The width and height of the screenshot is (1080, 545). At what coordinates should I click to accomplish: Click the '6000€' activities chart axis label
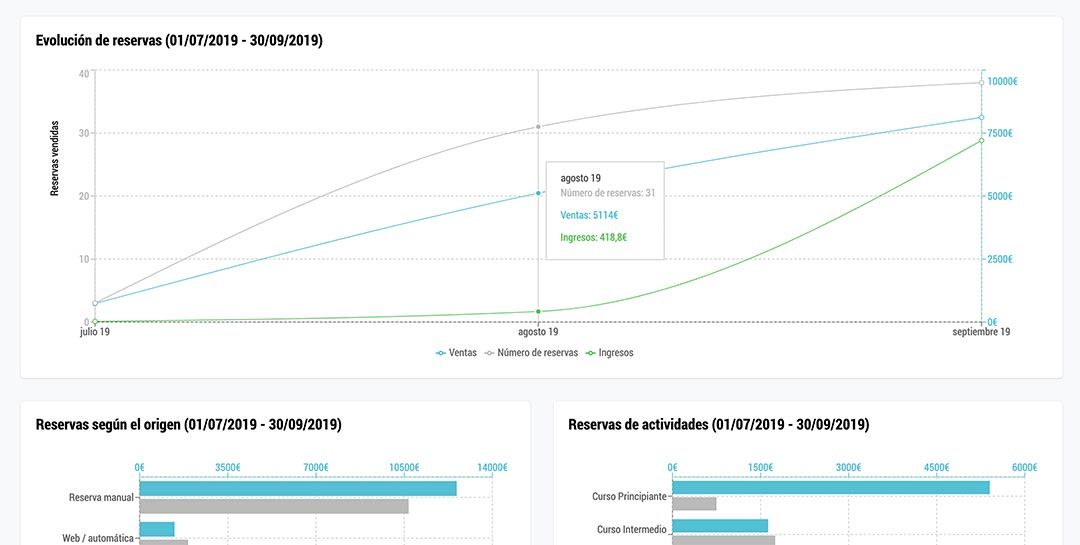pyautogui.click(x=1024, y=467)
